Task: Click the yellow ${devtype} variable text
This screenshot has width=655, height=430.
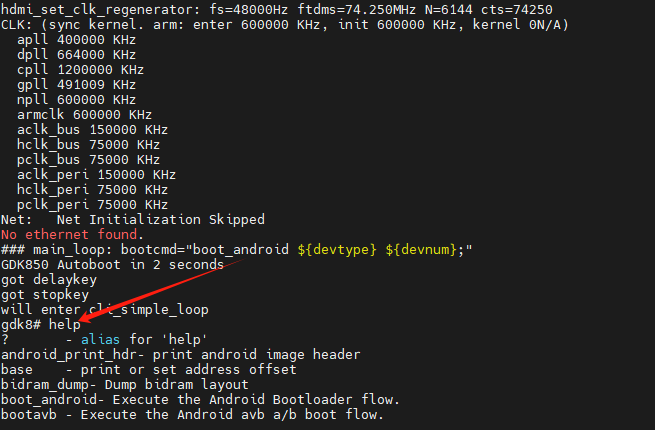Action: [x=337, y=250]
